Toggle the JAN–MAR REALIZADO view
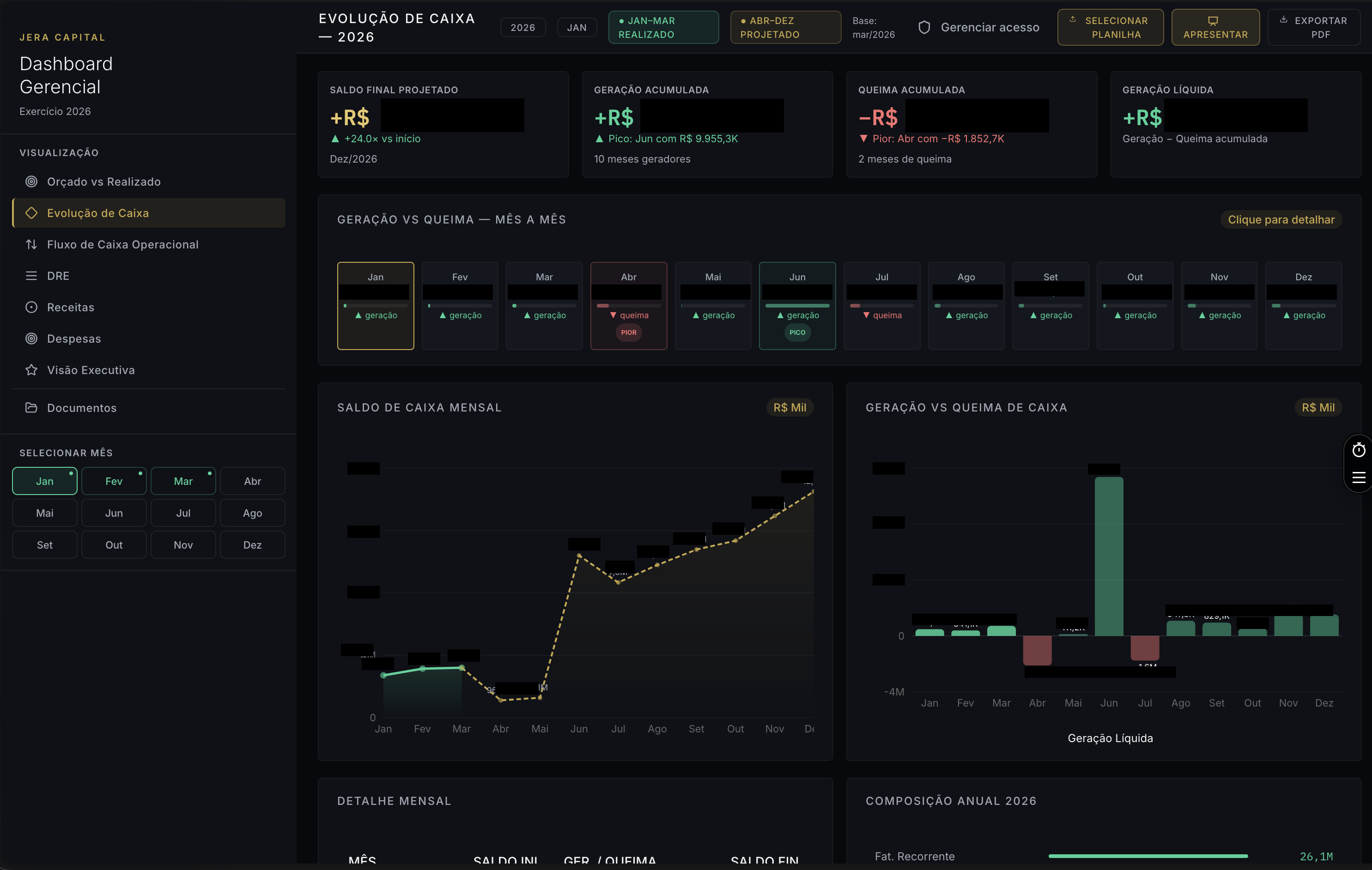The image size is (1372, 870). (662, 27)
